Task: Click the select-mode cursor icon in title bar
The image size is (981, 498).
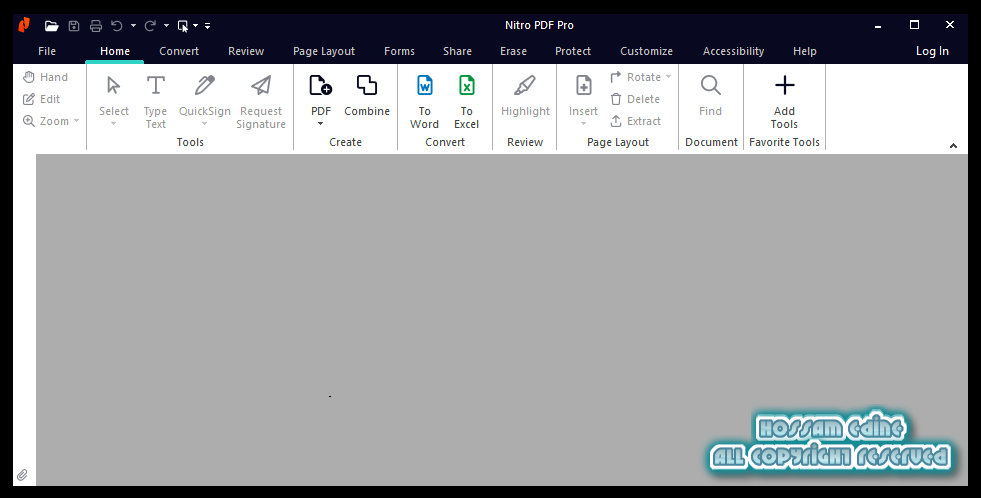Action: 183,26
